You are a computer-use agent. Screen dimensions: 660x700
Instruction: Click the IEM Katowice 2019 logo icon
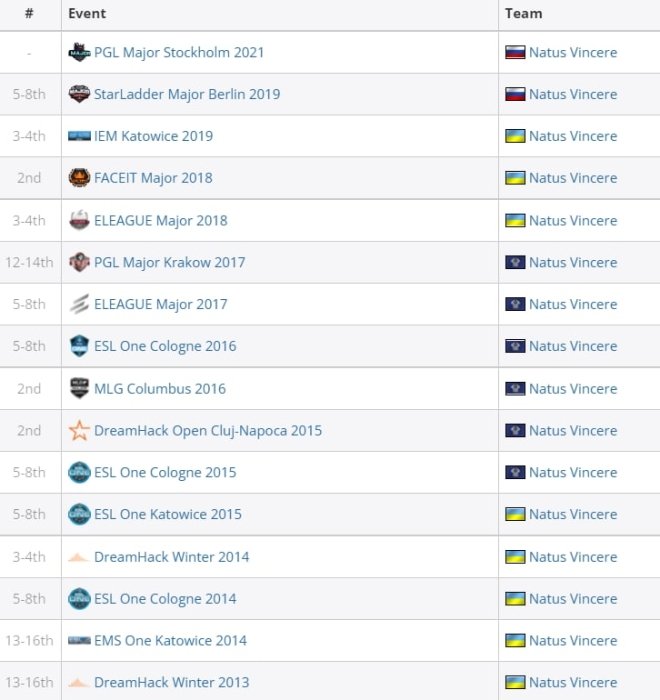79,136
